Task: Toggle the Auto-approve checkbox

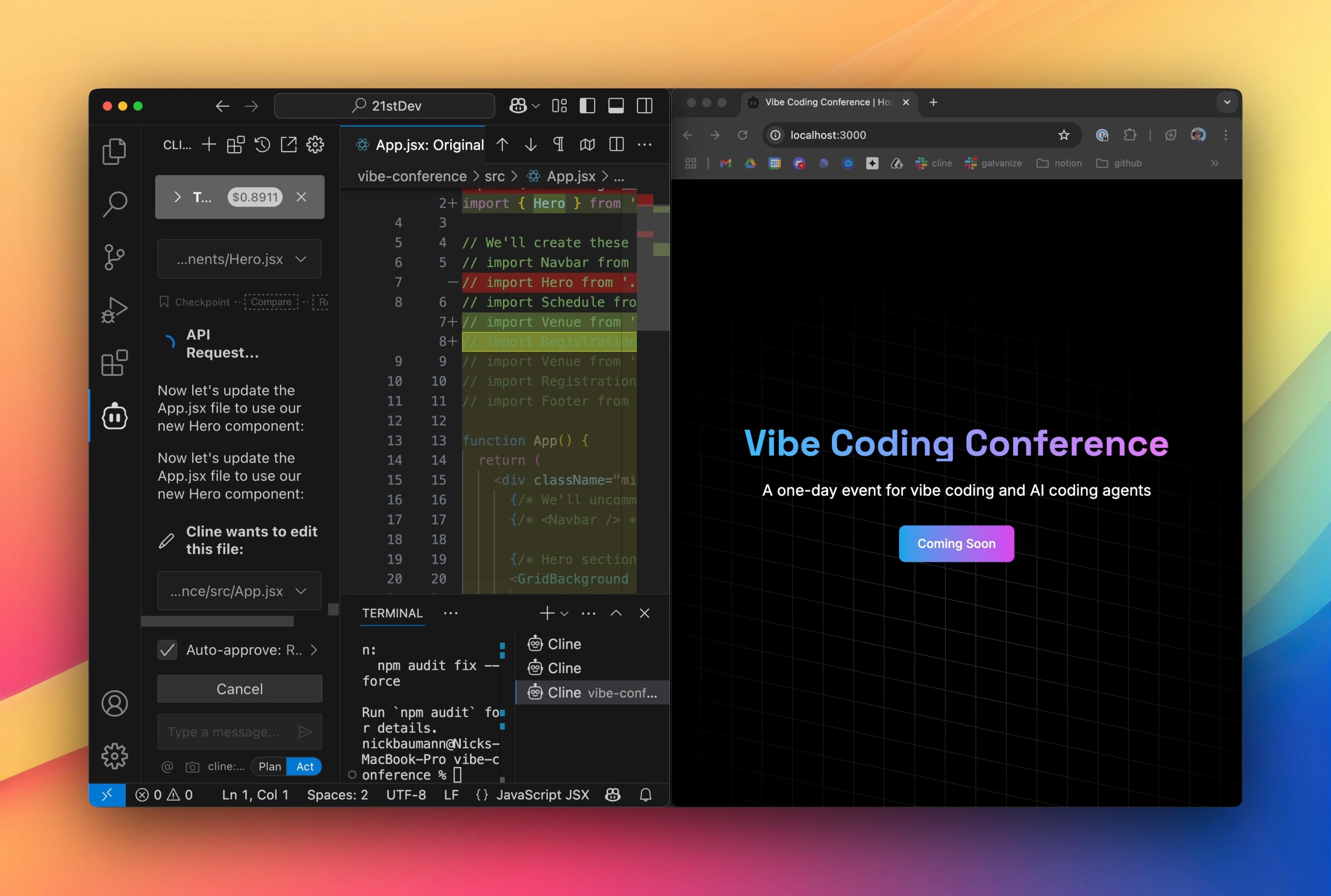Action: pos(168,650)
